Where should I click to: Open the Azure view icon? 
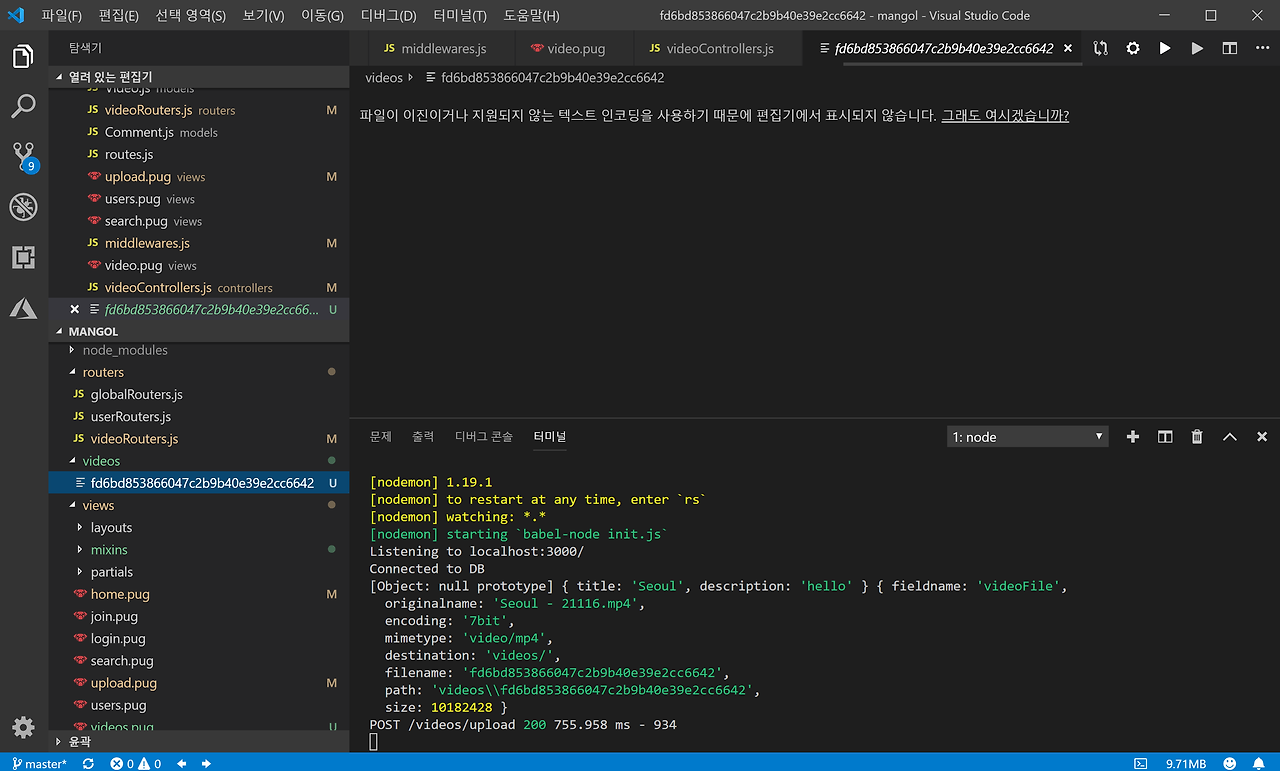(23, 308)
